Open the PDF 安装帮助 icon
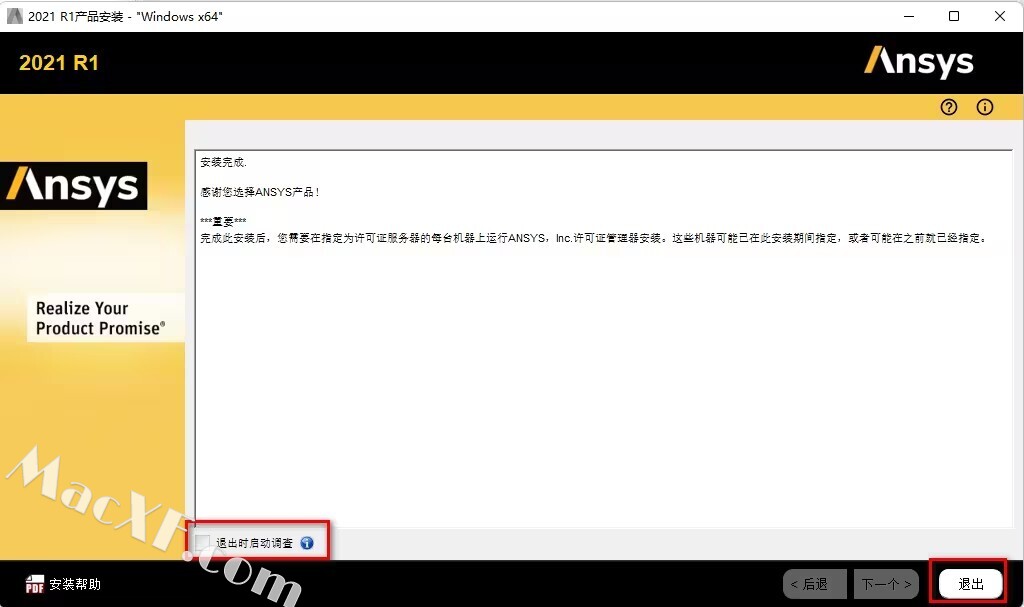This screenshot has width=1024, height=607. tap(35, 584)
